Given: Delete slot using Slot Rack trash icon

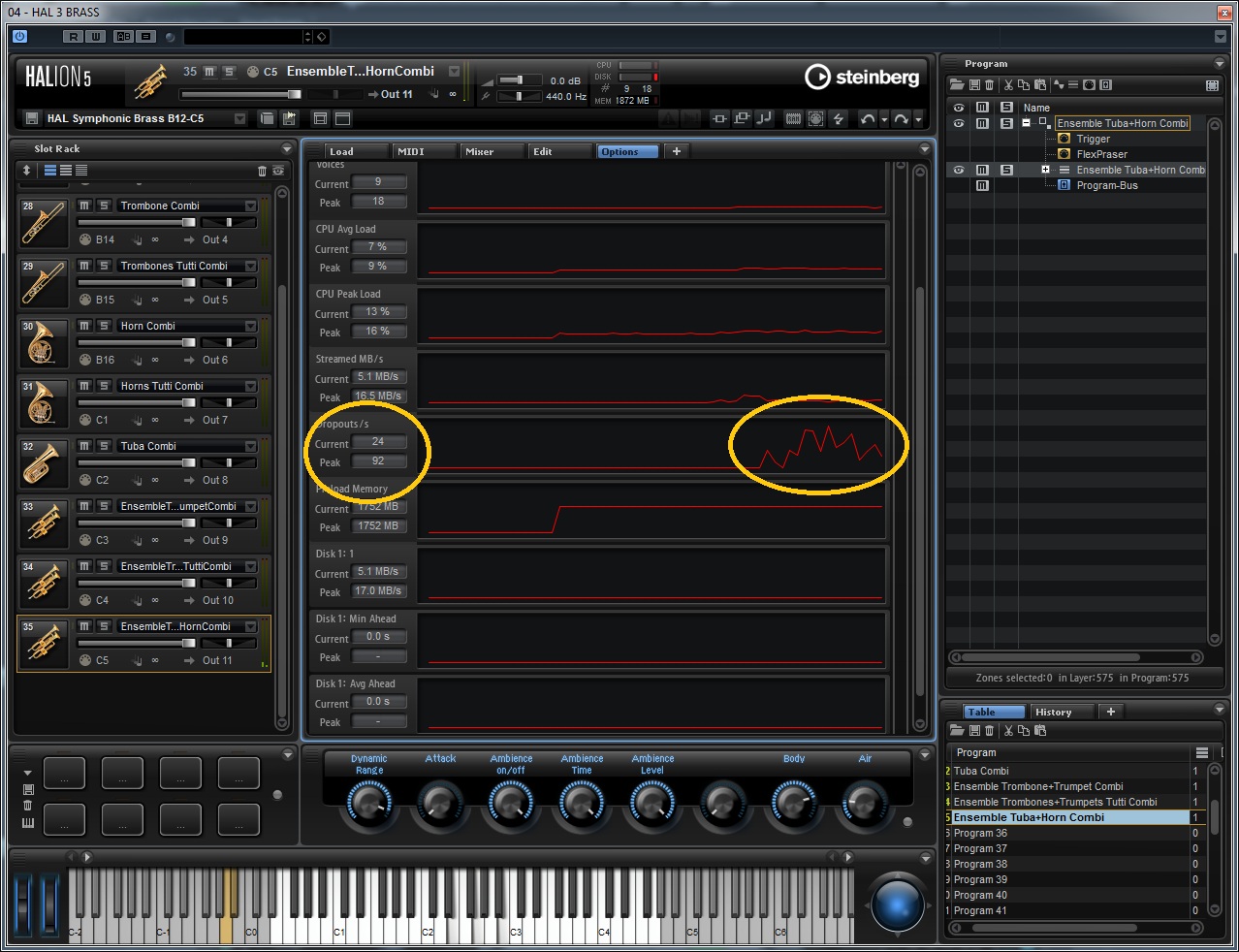Looking at the screenshot, I should pos(262,171).
